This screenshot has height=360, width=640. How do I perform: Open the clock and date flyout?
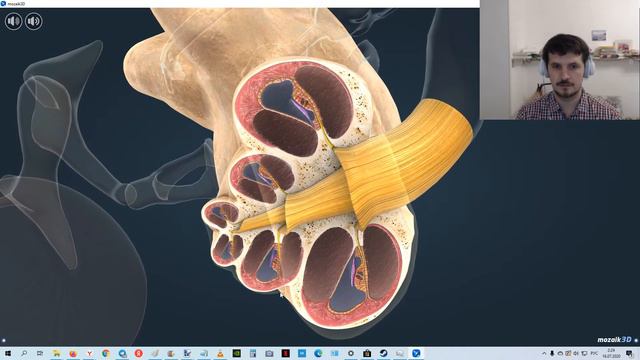[611, 353]
